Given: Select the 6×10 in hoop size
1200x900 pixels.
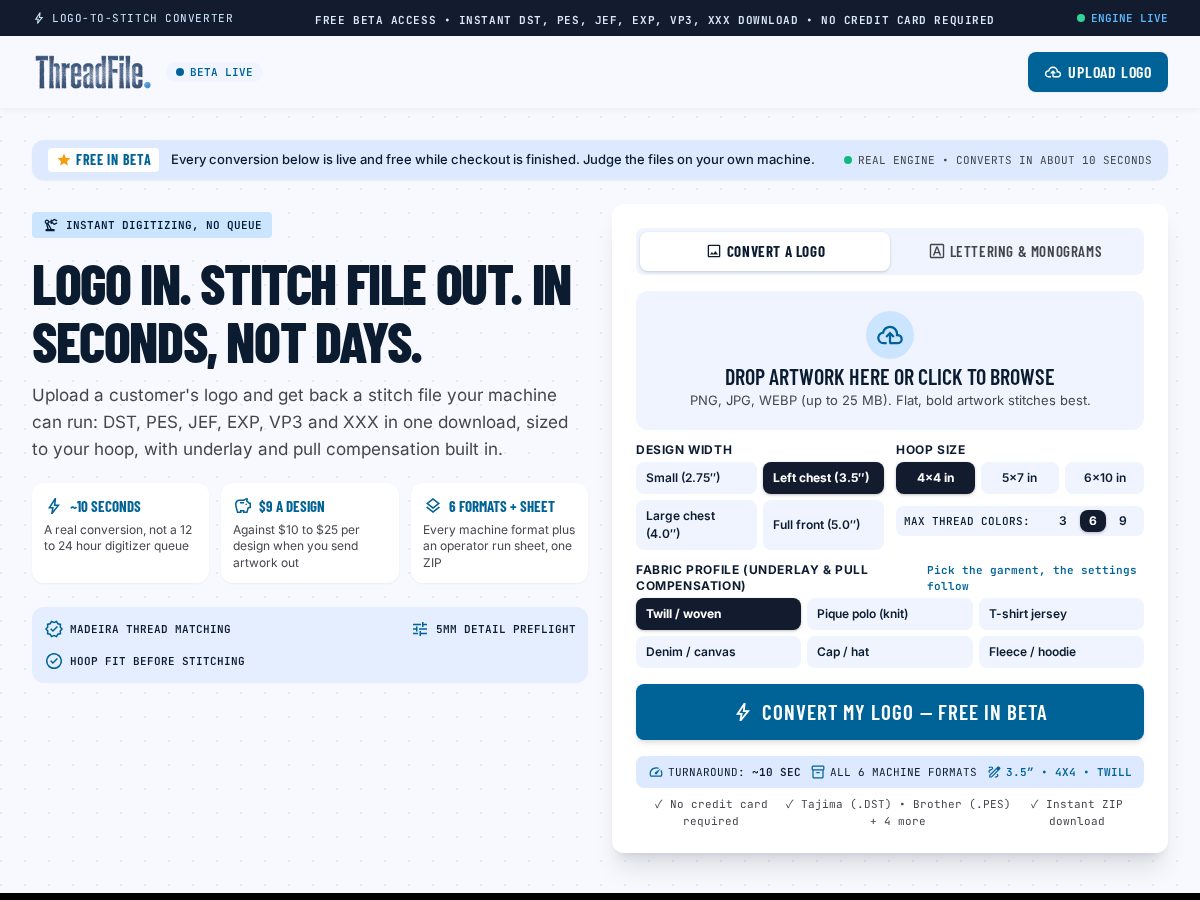Looking at the screenshot, I should [x=1104, y=478].
